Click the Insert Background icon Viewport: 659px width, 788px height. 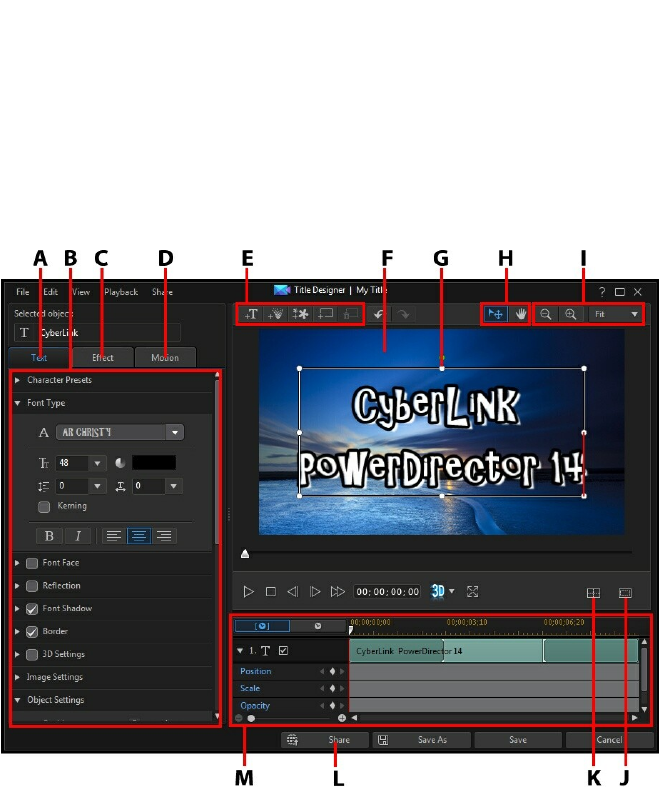(325, 314)
